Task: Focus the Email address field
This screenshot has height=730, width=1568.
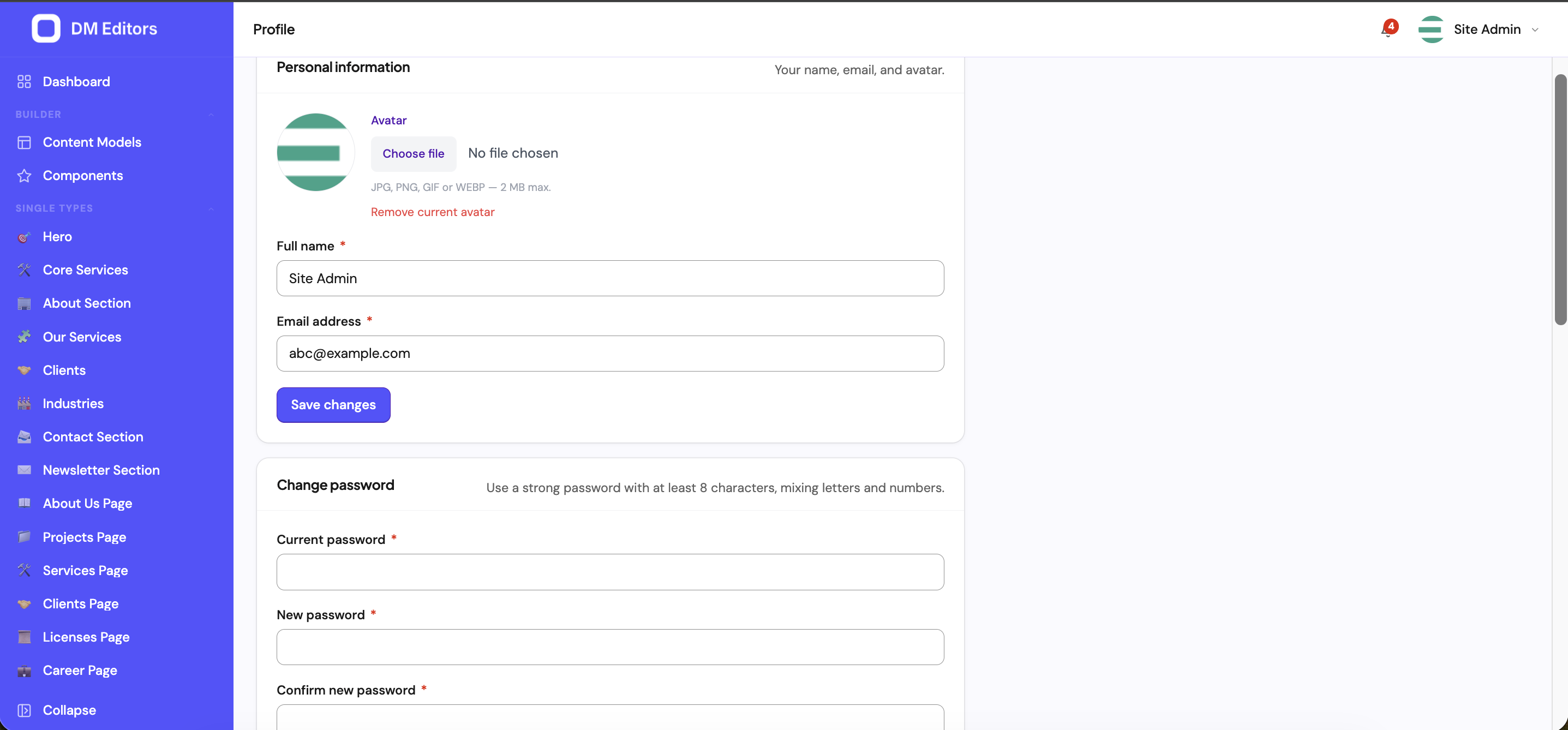Action: pos(610,354)
